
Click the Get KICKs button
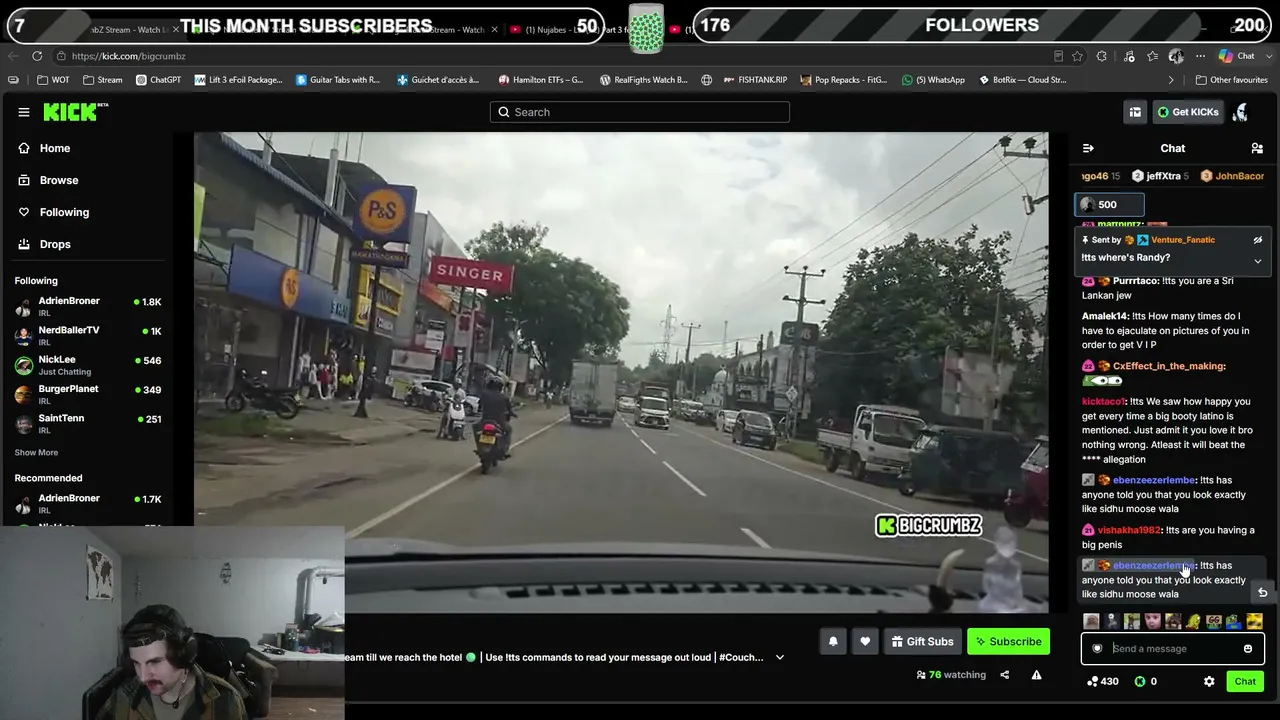coord(1188,112)
